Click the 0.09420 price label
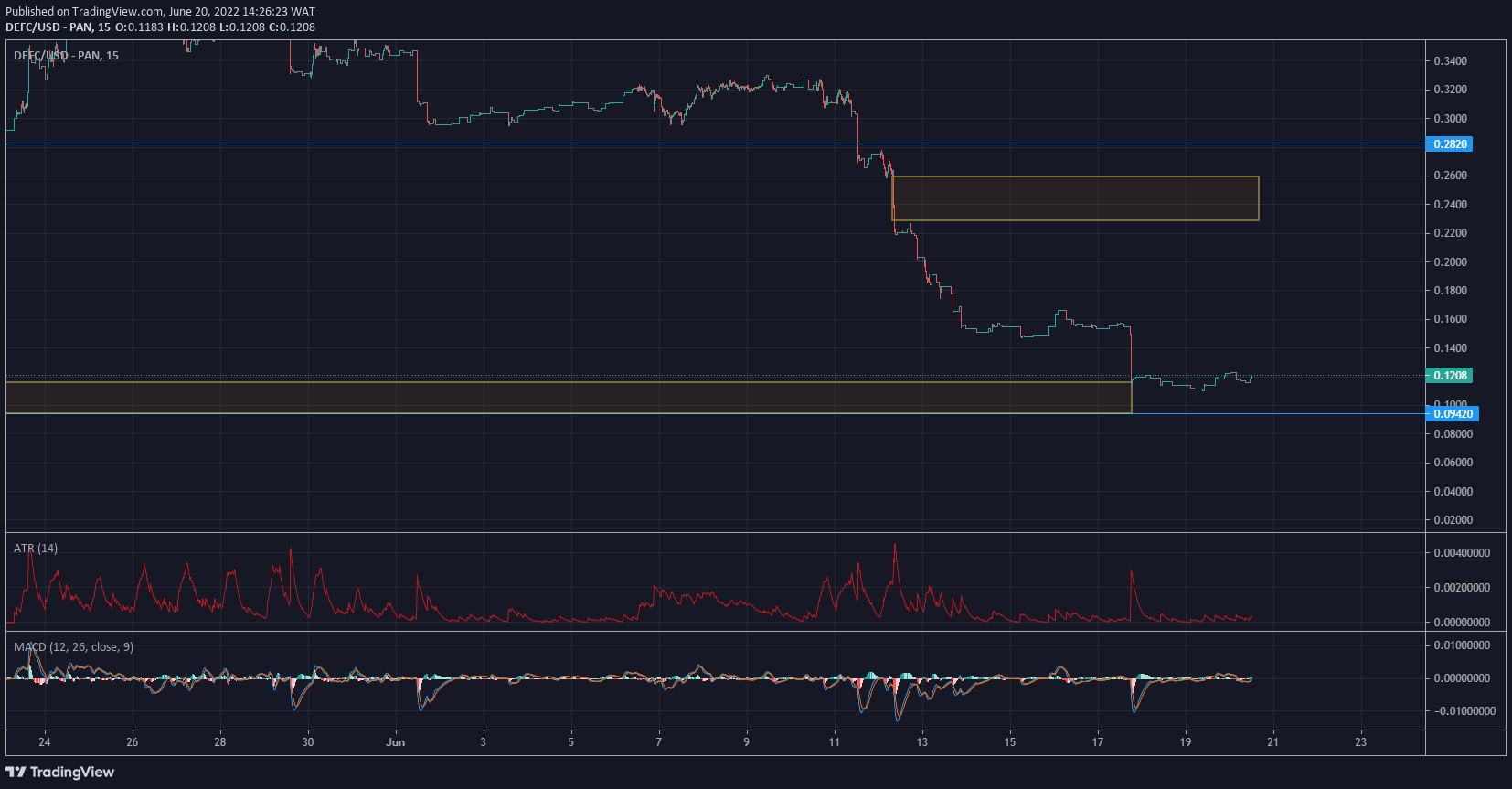 pyautogui.click(x=1453, y=414)
